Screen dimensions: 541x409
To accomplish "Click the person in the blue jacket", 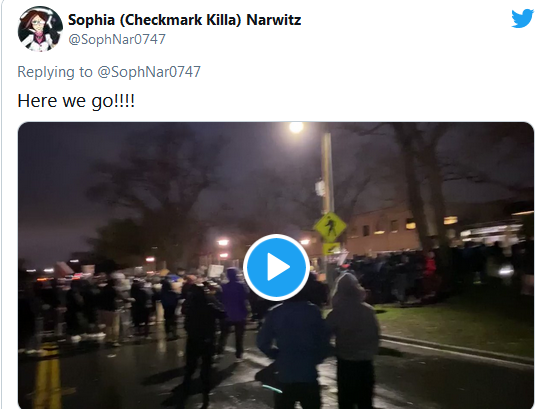I will coord(292,345).
